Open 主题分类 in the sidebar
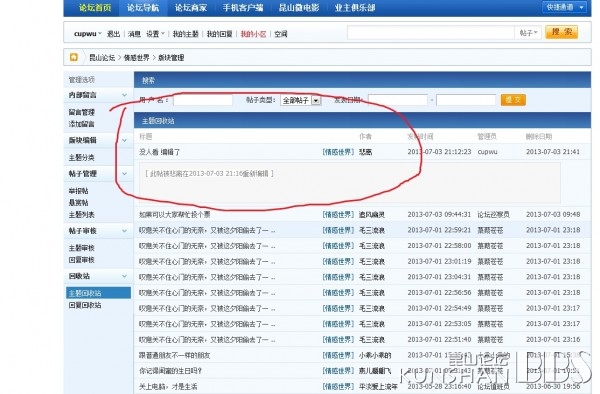 (82, 158)
